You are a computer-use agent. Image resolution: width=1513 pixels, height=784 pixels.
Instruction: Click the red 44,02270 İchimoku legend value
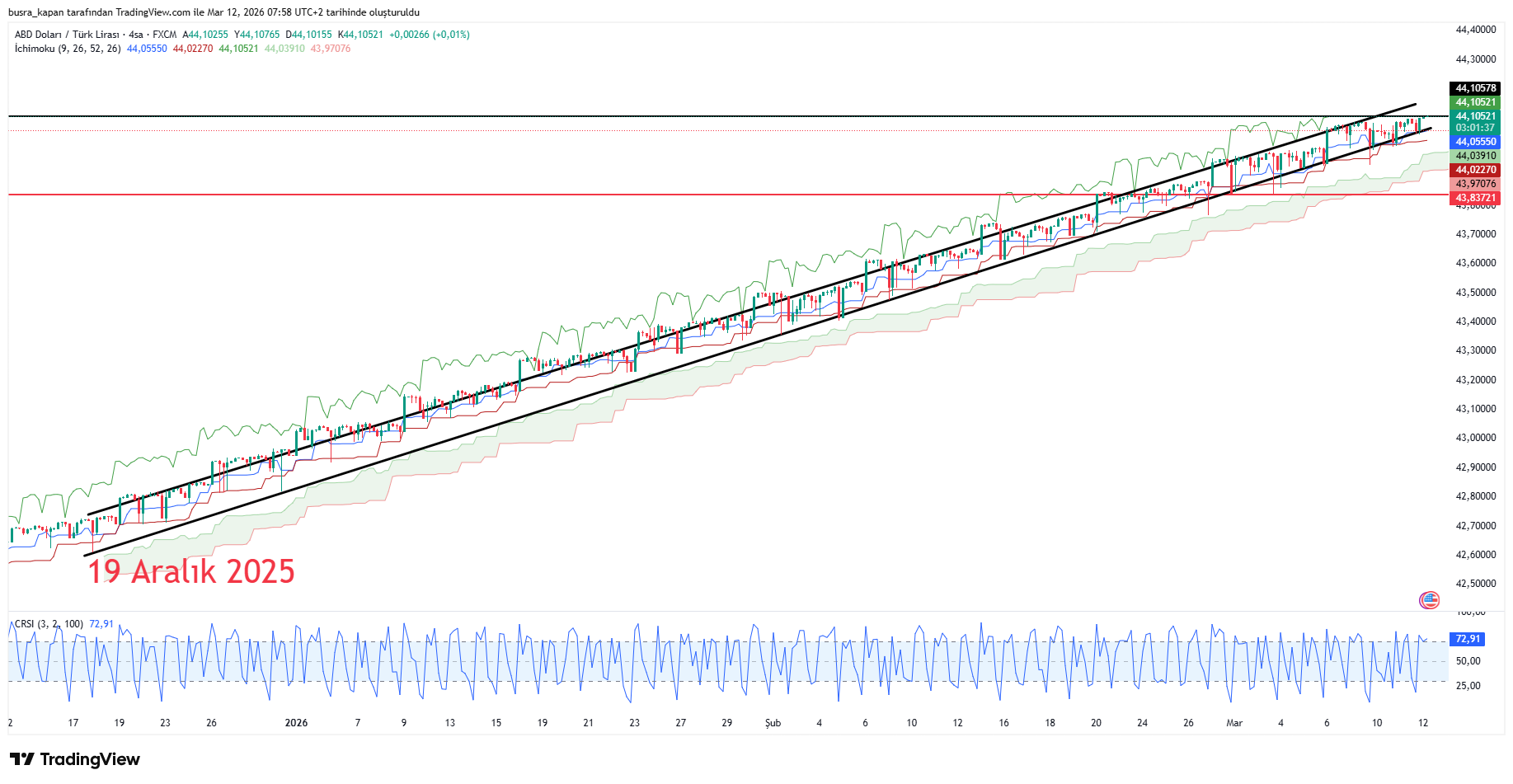tap(193, 49)
